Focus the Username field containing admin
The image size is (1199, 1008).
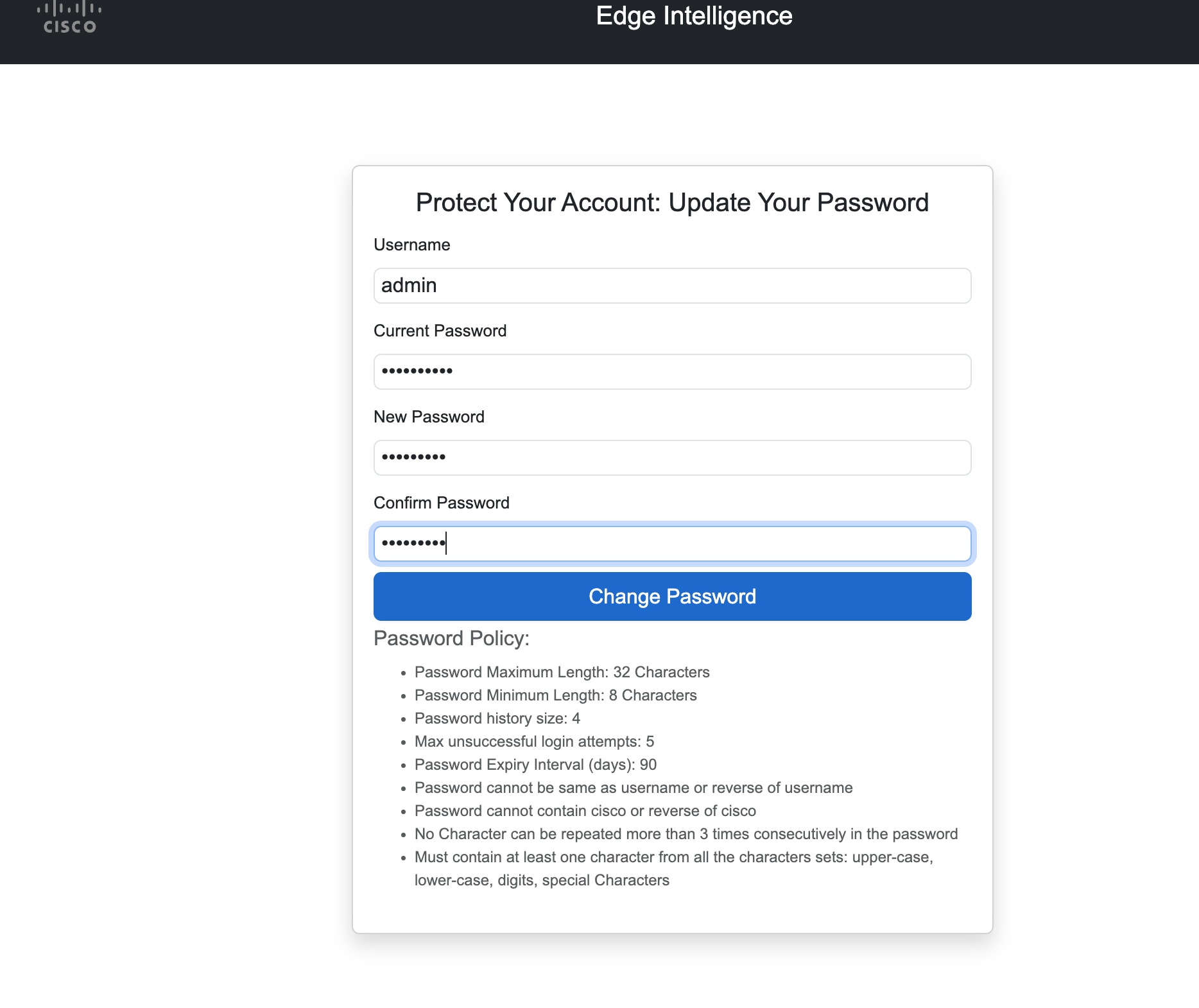[x=672, y=286]
